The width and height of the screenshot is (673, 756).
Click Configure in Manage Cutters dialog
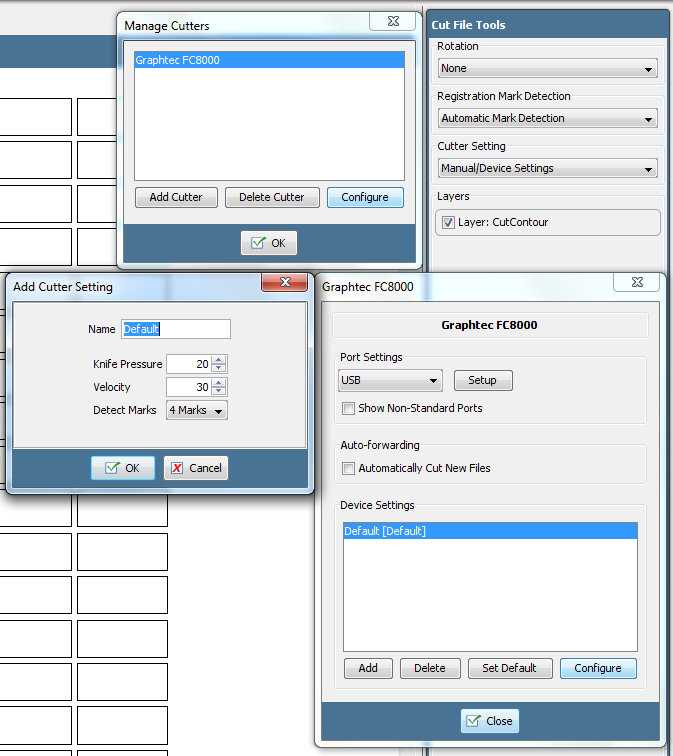pyautogui.click(x=365, y=197)
